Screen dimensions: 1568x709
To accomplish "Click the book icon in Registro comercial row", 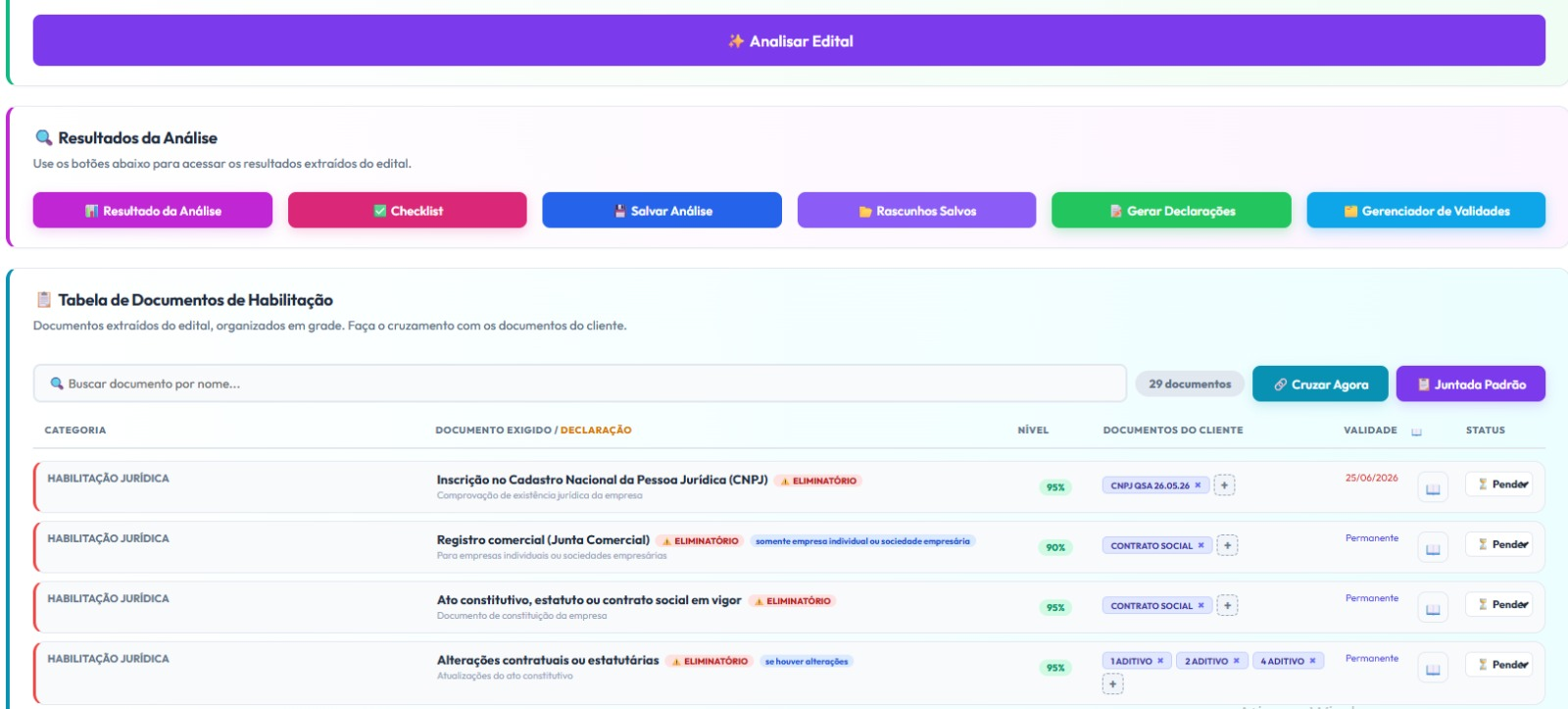I will tap(1433, 548).
